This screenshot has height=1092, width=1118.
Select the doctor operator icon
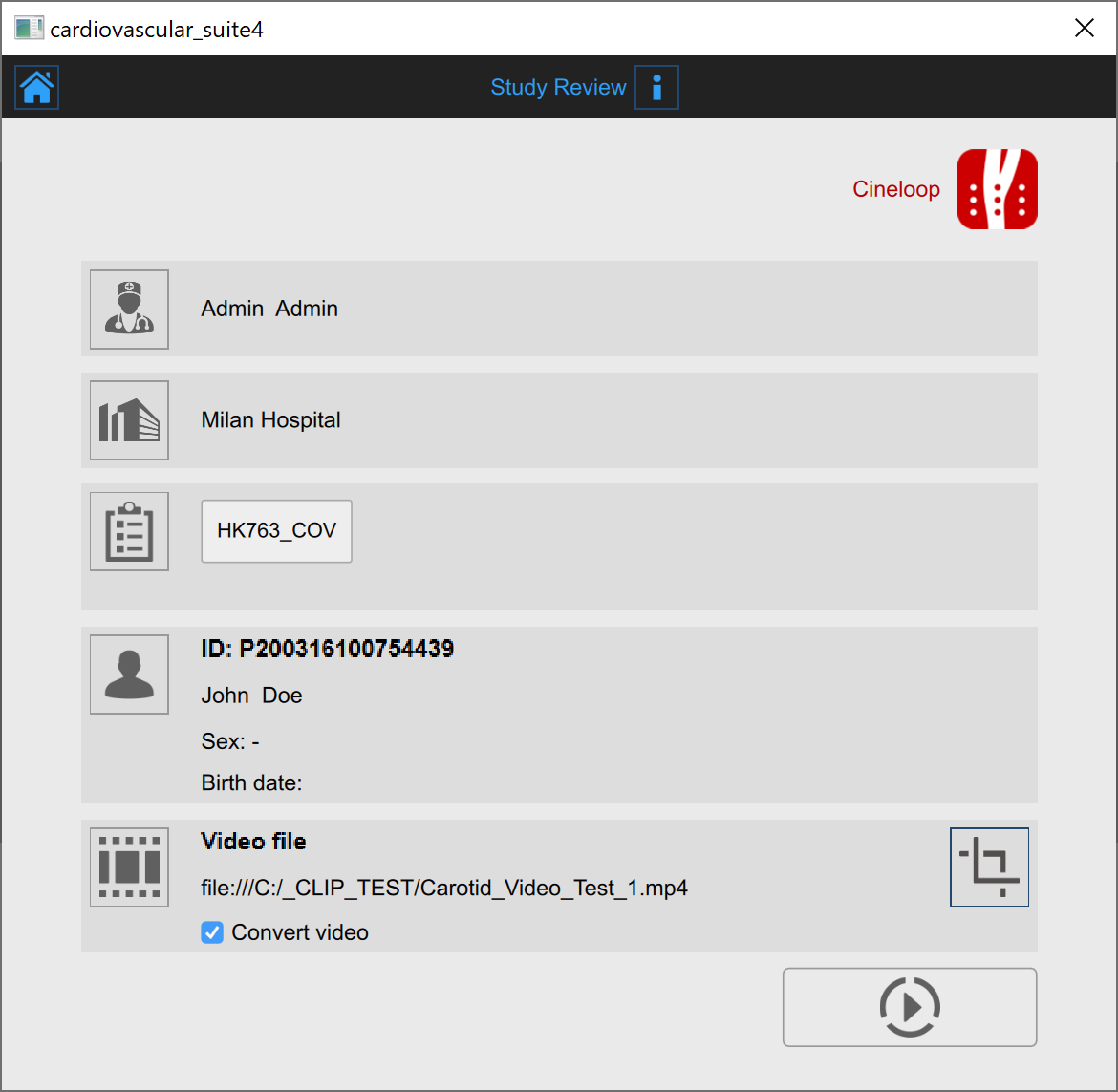point(129,310)
